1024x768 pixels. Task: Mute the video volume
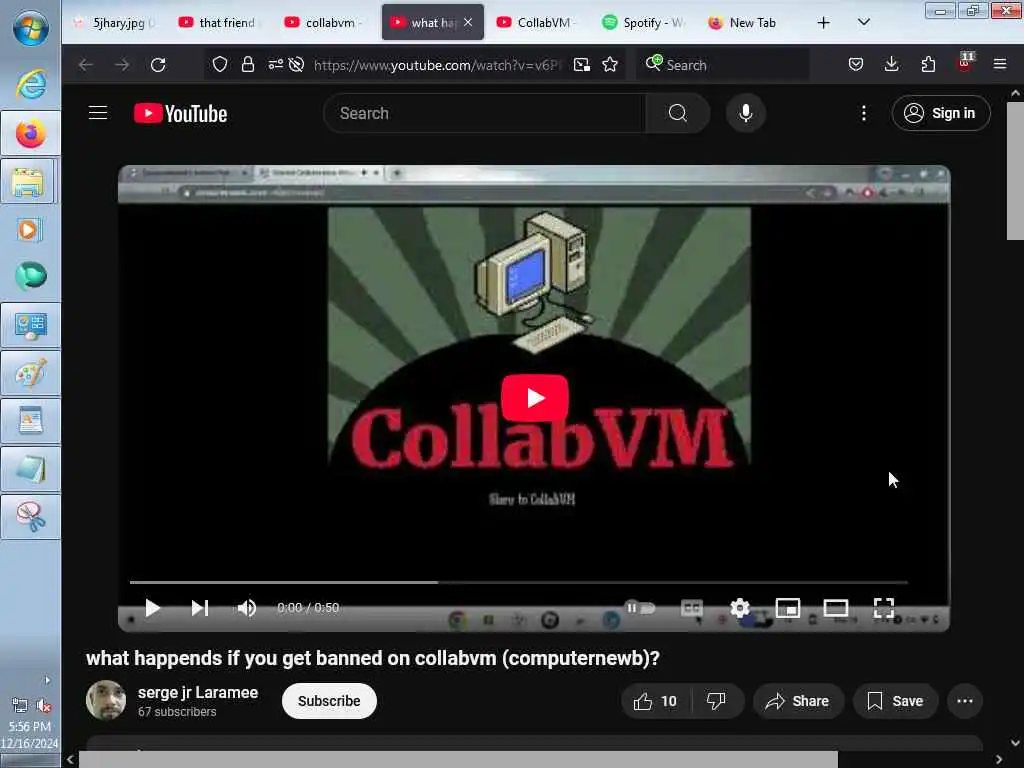click(x=246, y=608)
